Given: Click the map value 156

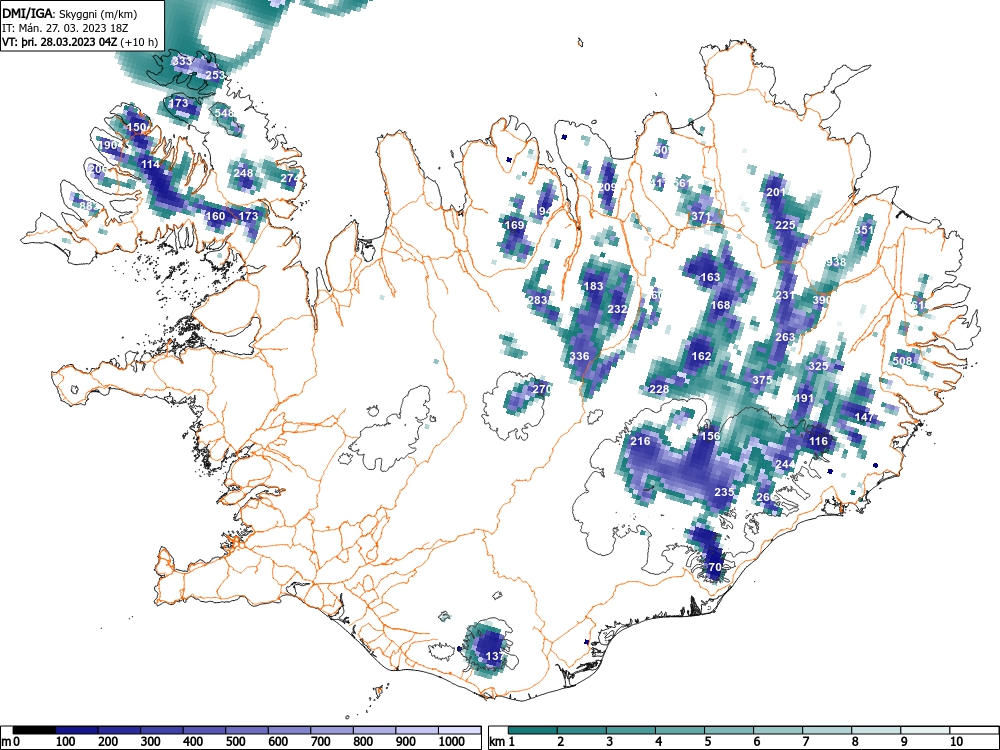Looking at the screenshot, I should click(710, 436).
